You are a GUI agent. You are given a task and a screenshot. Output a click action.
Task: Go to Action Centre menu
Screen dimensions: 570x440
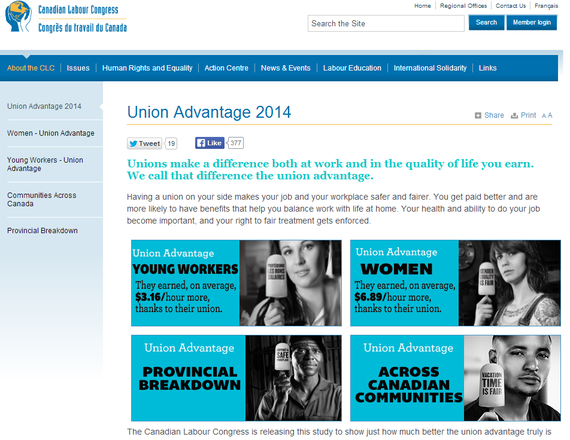(226, 68)
